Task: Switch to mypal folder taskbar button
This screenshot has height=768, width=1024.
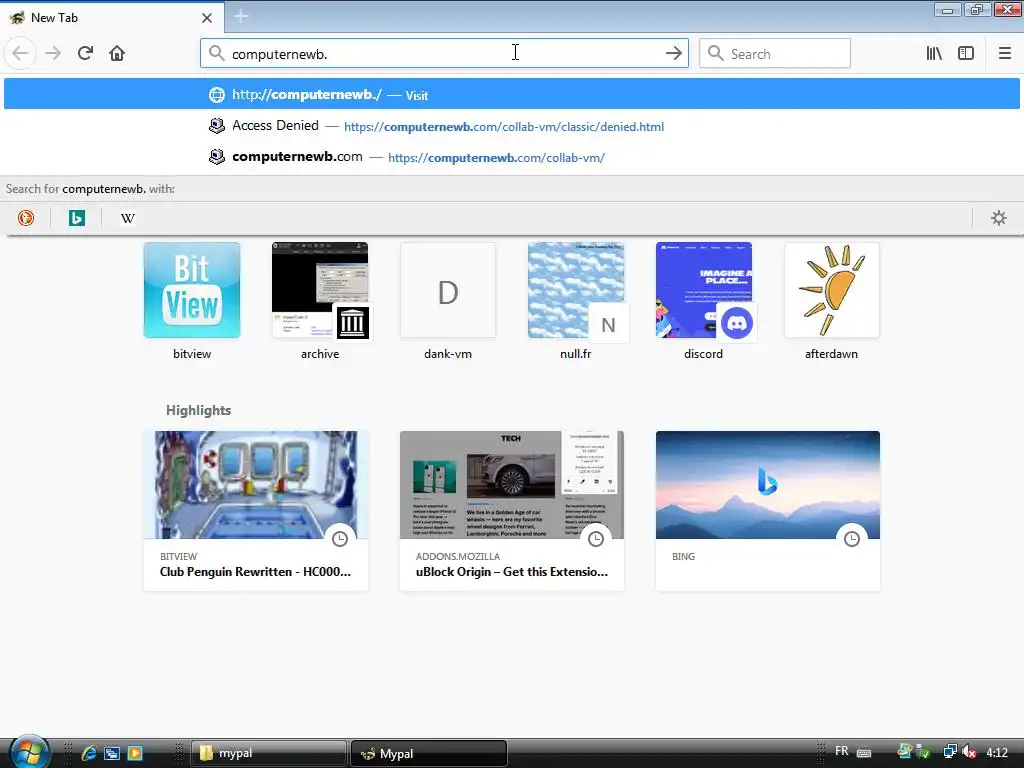Action: pyautogui.click(x=269, y=753)
